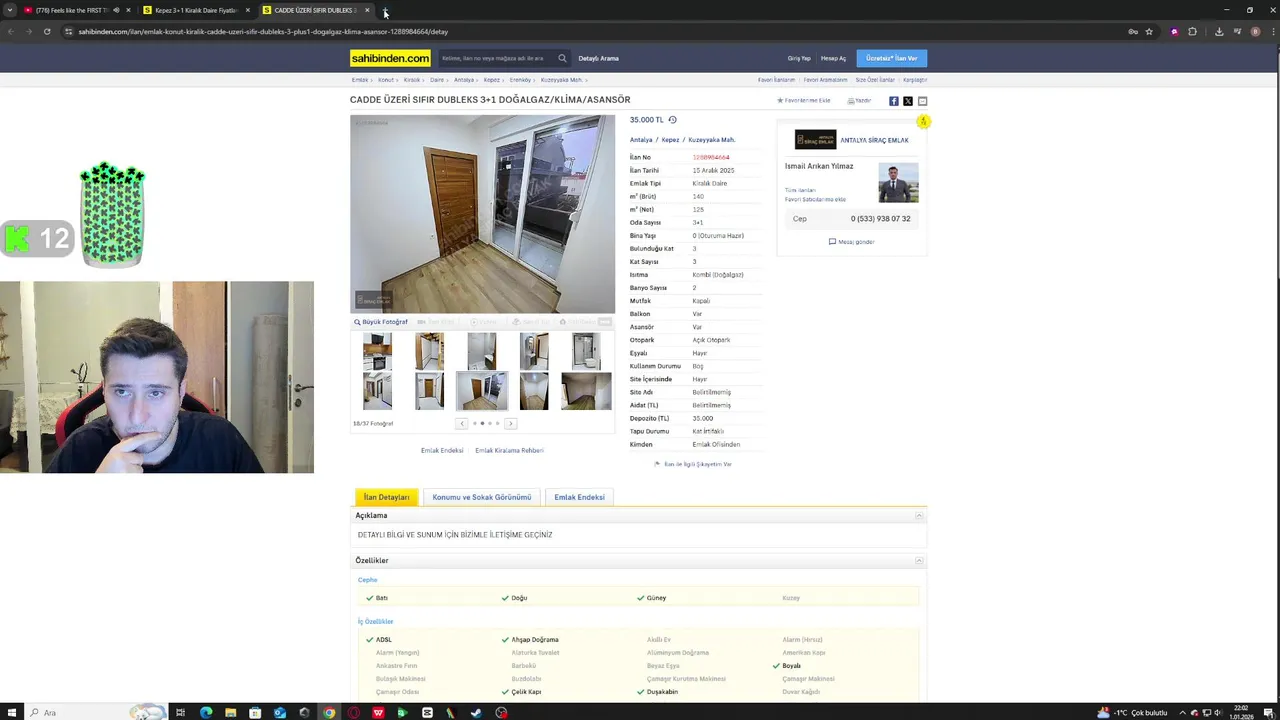Image resolution: width=1280 pixels, height=720 pixels.
Task: Open Chrome tab search dropdown
Action: (9, 10)
